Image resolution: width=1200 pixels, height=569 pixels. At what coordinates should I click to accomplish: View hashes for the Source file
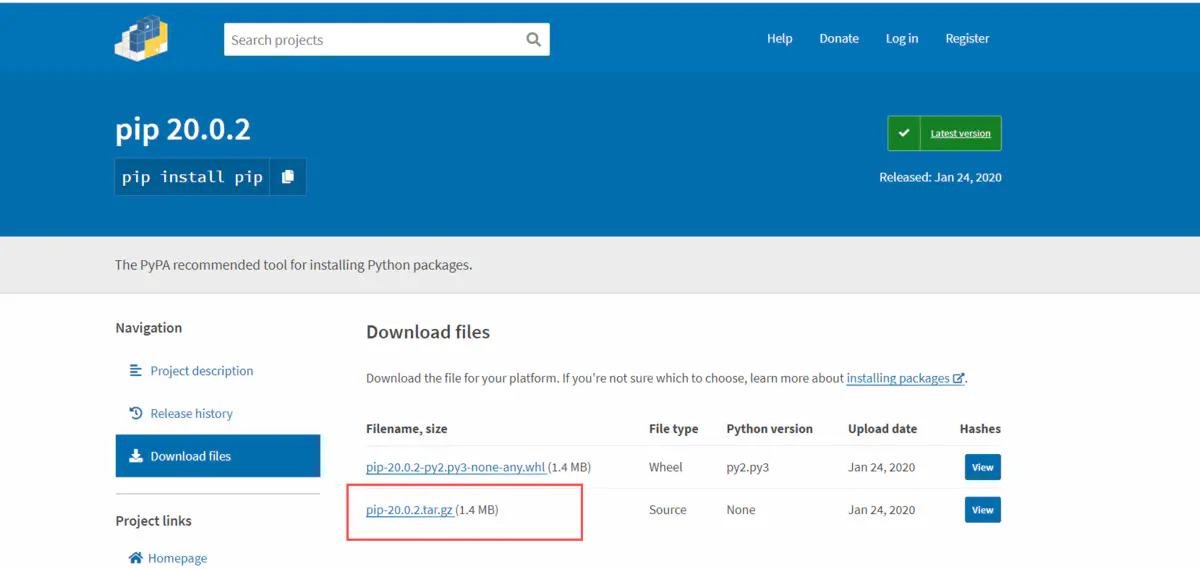(x=983, y=510)
